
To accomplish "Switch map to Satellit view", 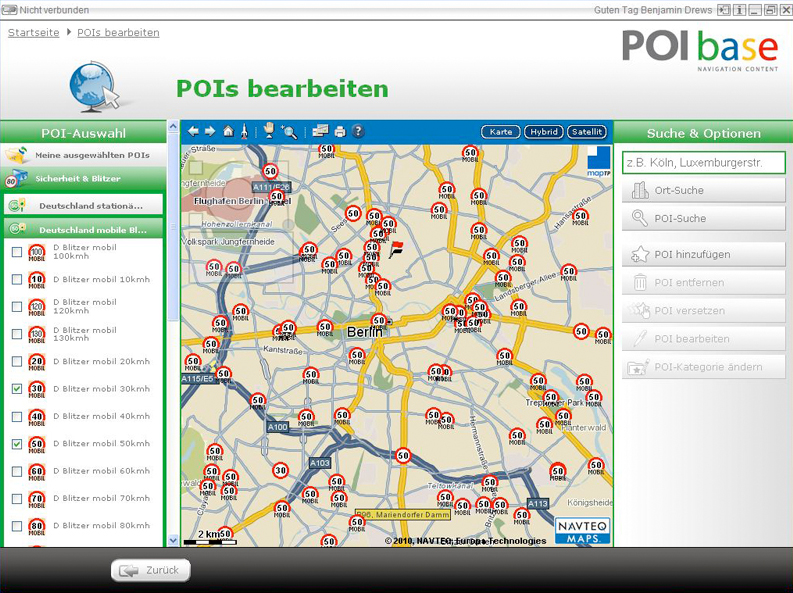I will 587,132.
